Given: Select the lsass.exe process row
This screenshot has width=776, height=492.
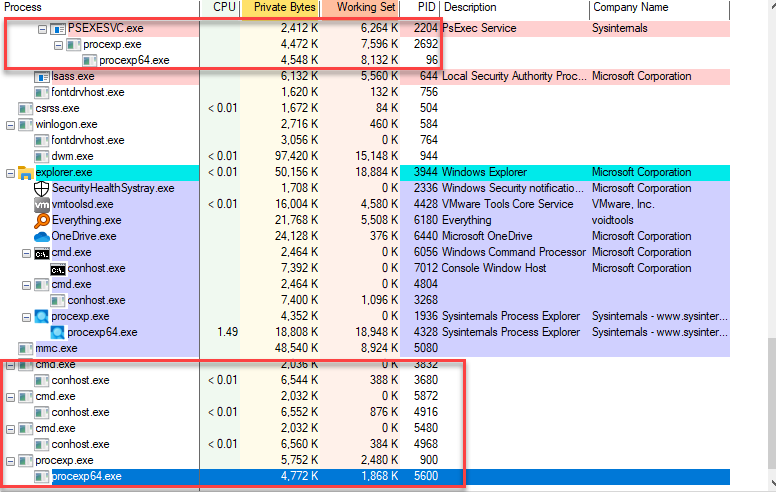Looking at the screenshot, I should click(x=365, y=77).
